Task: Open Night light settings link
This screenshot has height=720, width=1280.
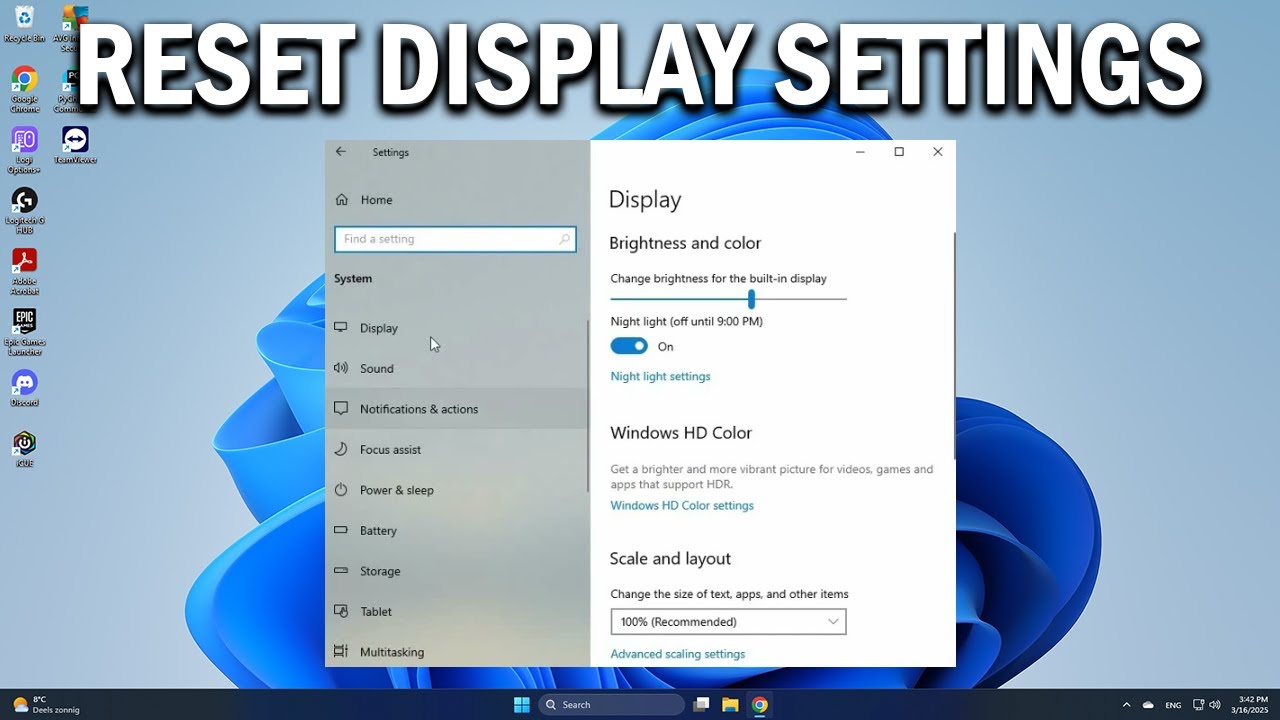Action: tap(660, 376)
